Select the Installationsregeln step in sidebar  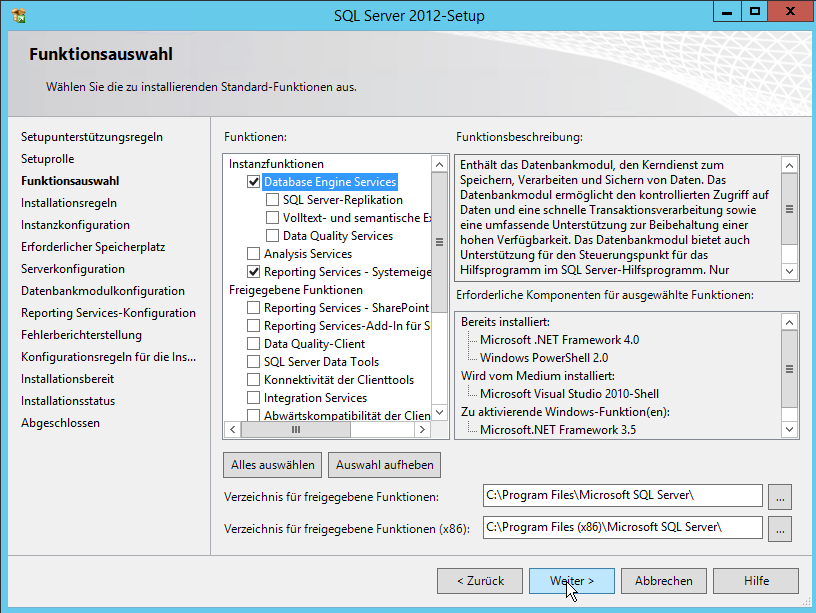point(69,203)
